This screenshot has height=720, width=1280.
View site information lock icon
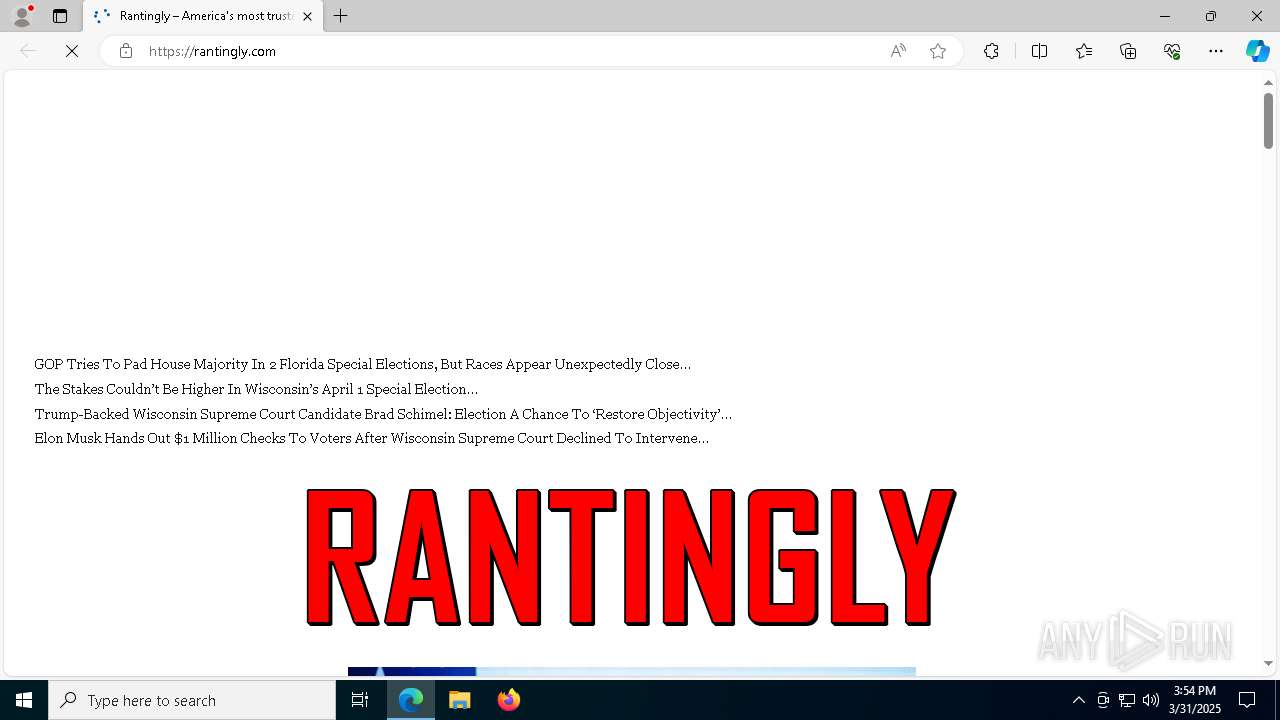[x=126, y=51]
